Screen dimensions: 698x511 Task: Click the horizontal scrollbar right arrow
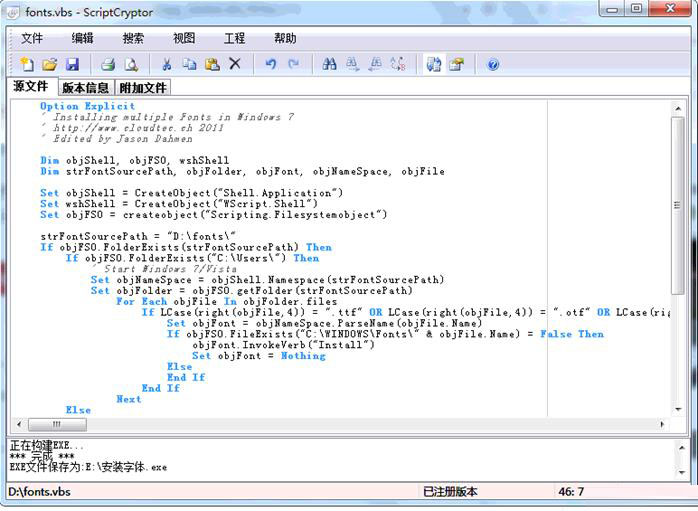click(x=662, y=425)
